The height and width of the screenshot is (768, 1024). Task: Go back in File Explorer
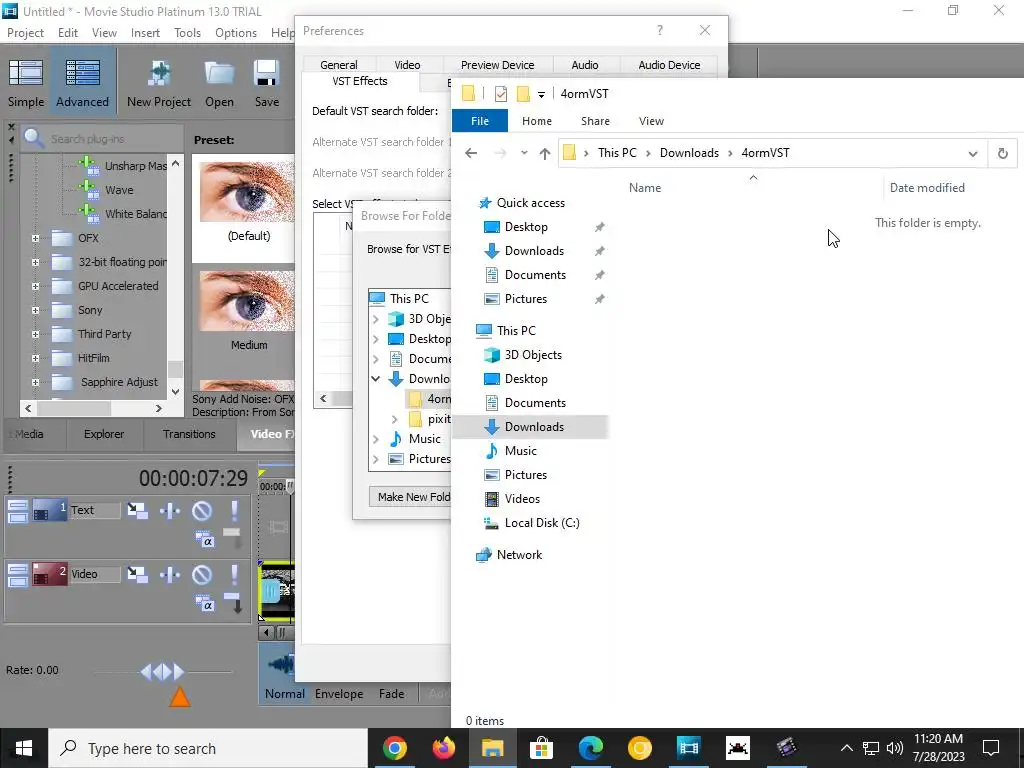point(471,153)
